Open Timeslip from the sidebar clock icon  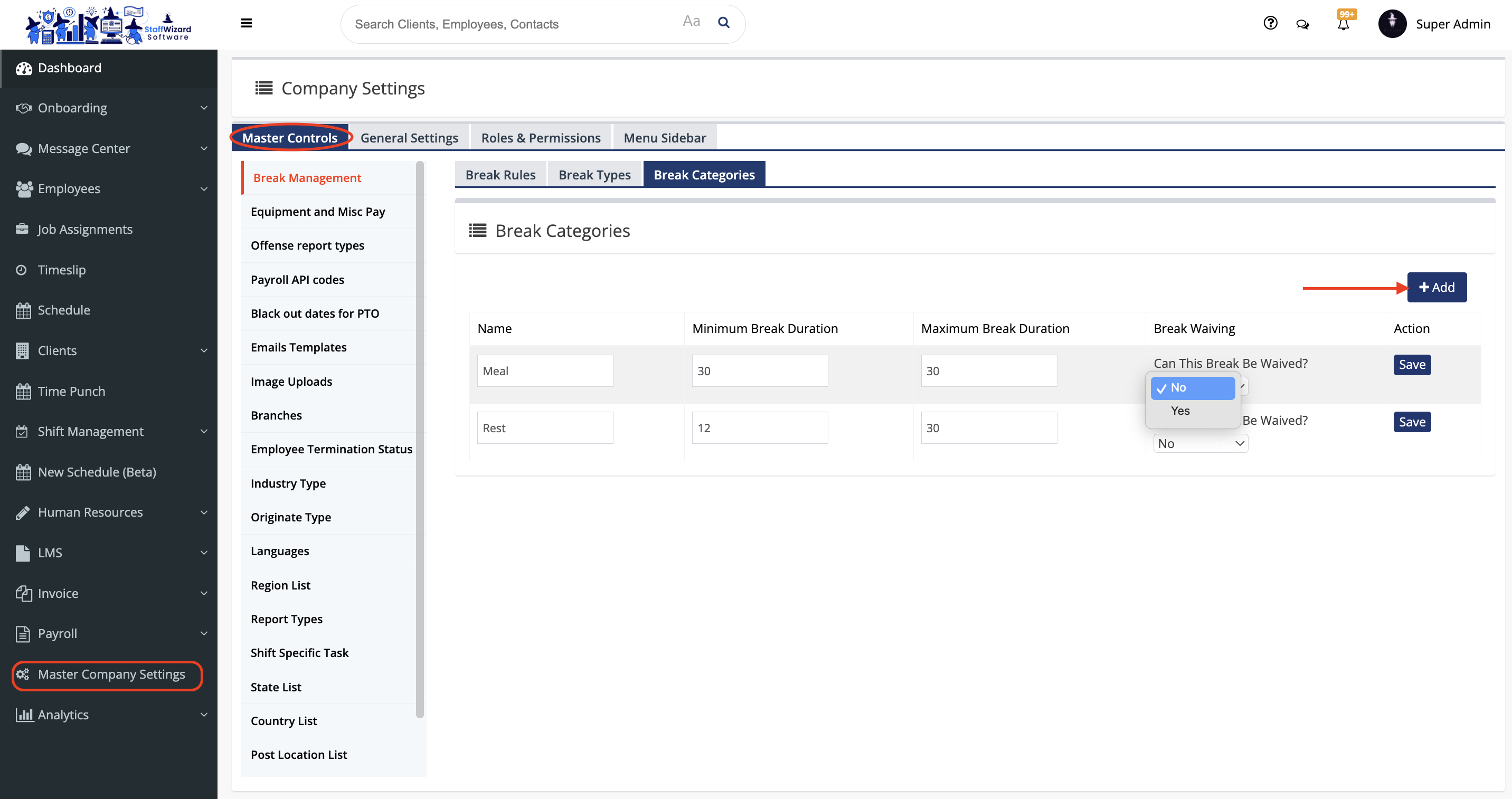pyautogui.click(x=22, y=269)
